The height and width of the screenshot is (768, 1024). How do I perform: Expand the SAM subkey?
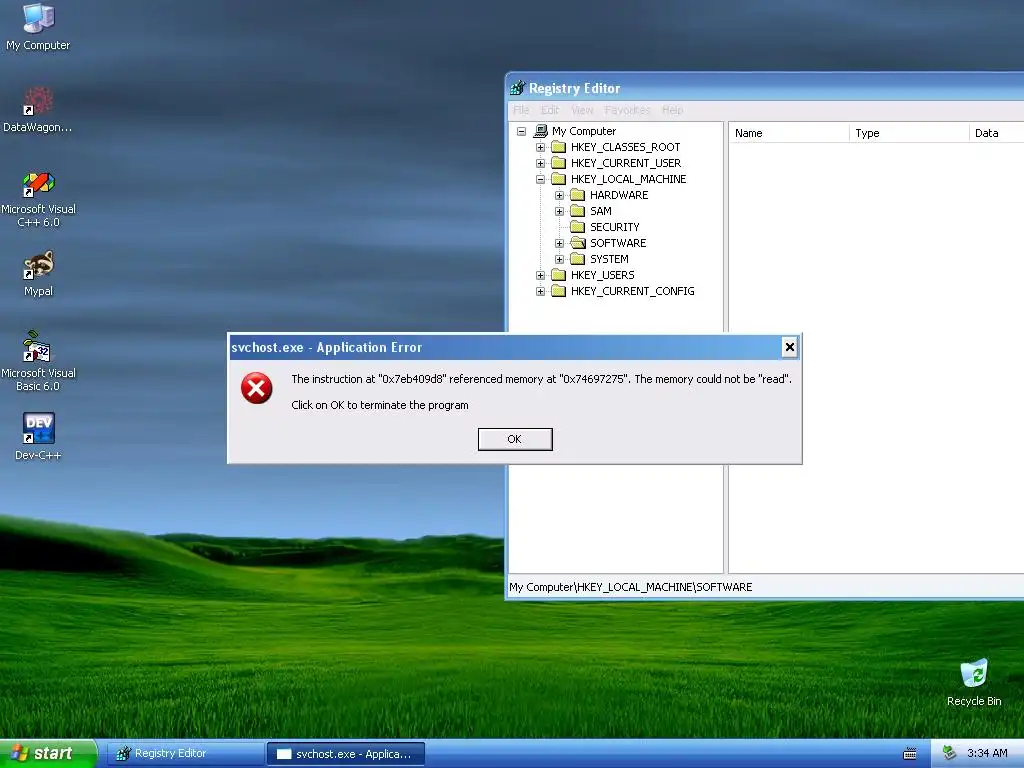559,211
